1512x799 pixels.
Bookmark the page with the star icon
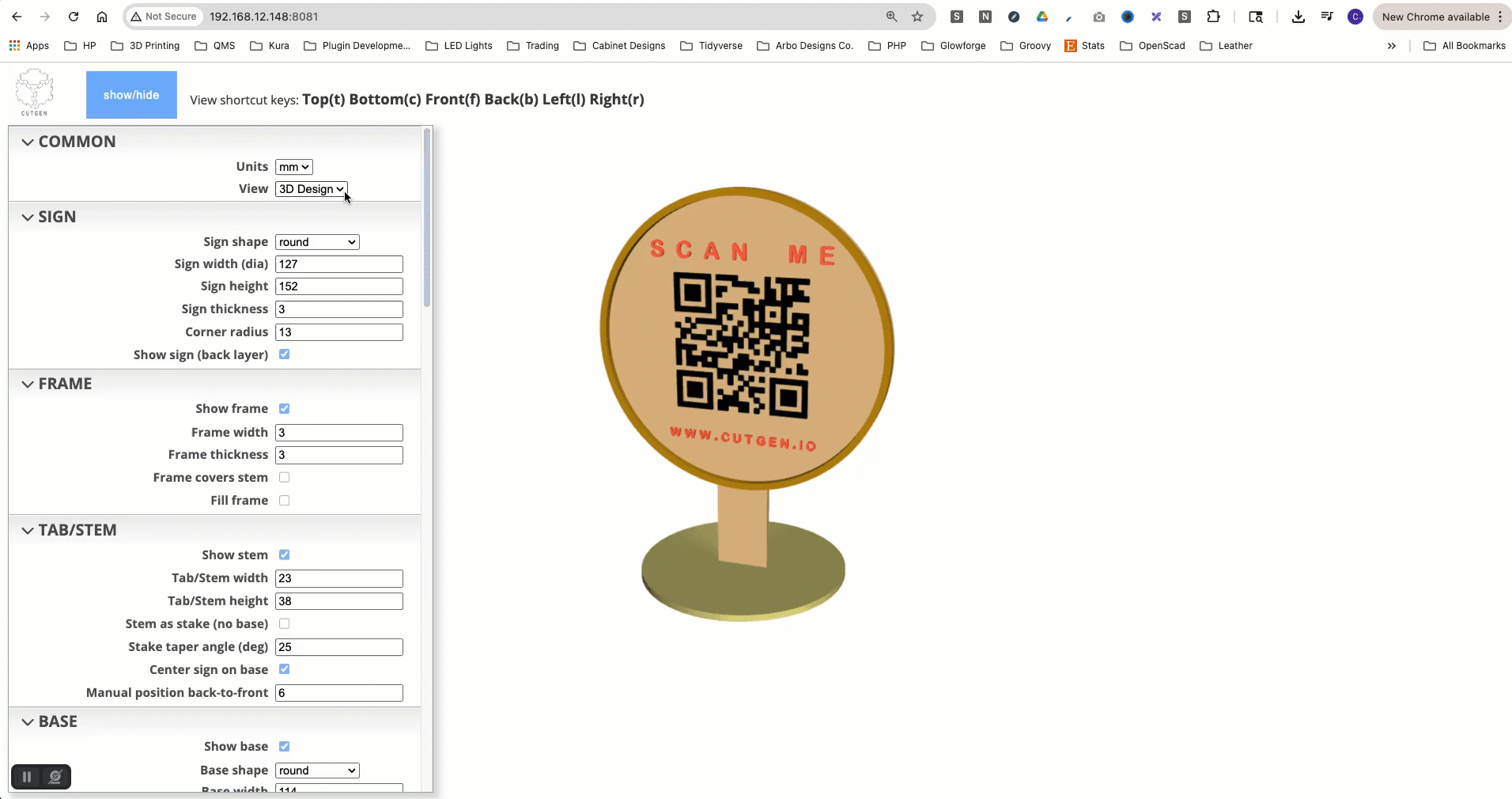(917, 17)
